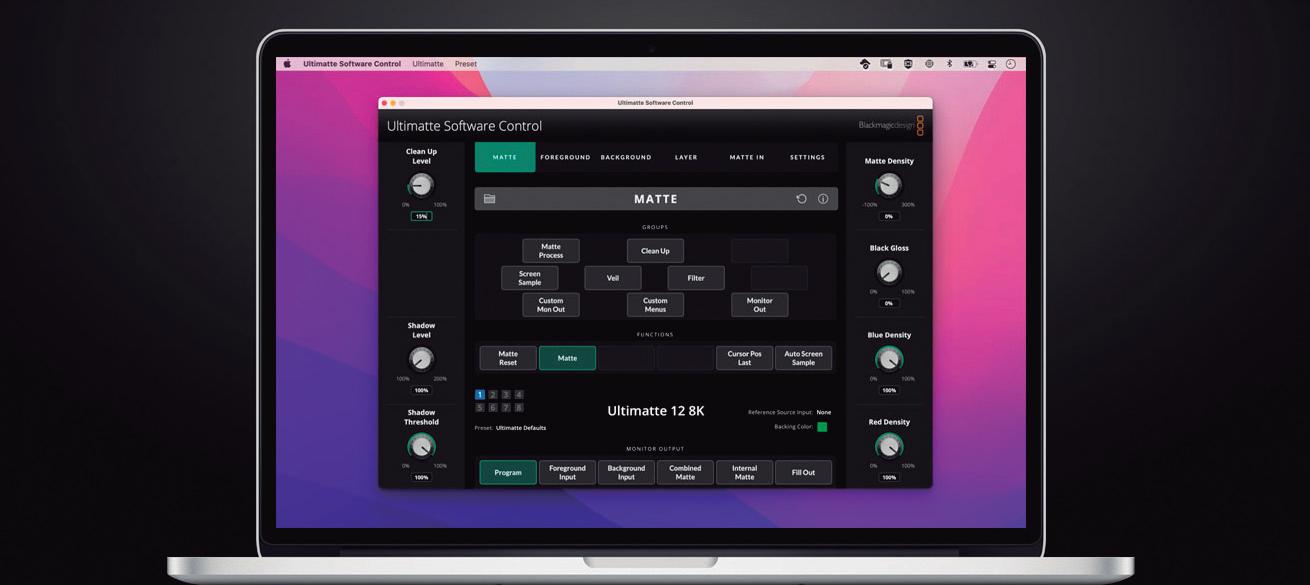Open the Apple menu
The width and height of the screenshot is (1310, 585).
287,64
